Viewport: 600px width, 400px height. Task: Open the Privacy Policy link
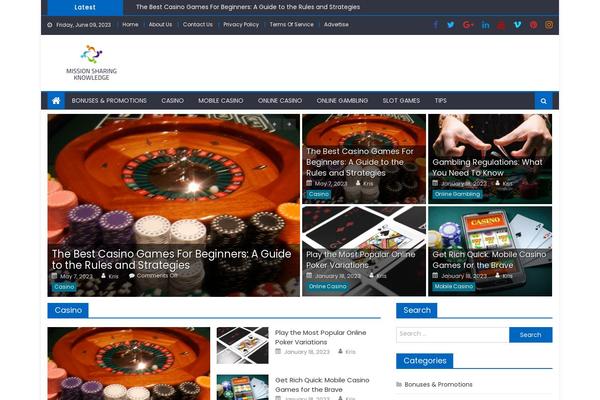(x=241, y=24)
